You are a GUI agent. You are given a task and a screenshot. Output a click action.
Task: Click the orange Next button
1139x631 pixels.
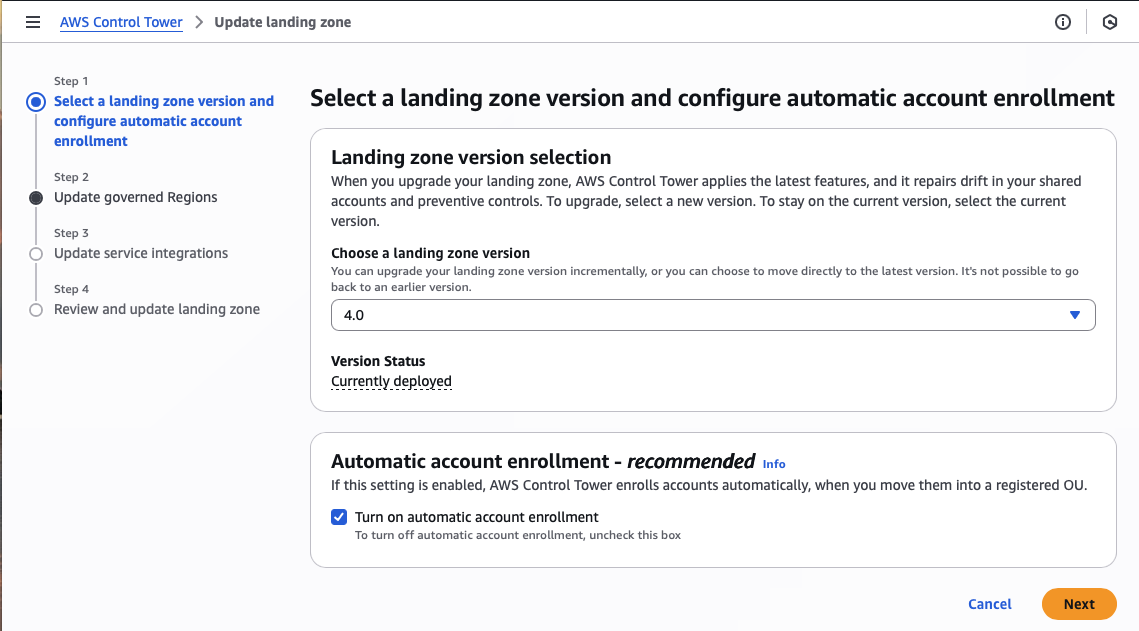click(1078, 604)
